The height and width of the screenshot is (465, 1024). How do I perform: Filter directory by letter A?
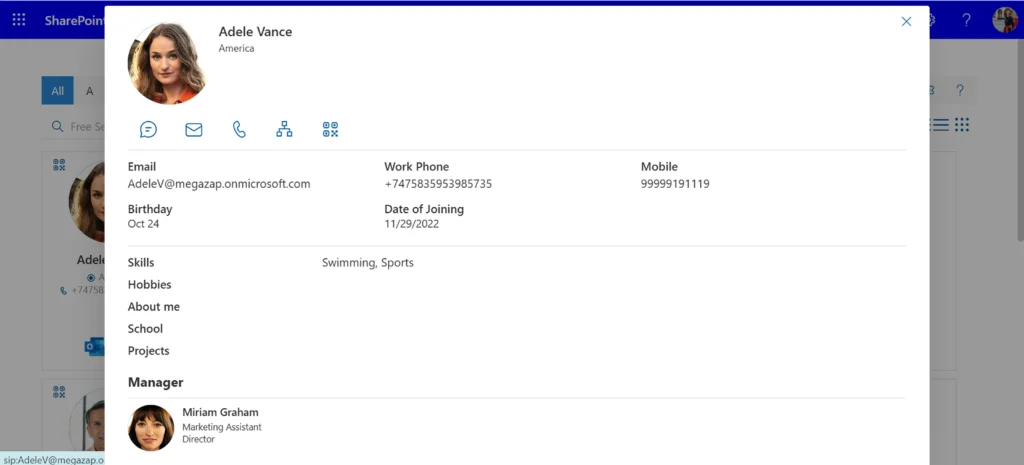click(89, 91)
